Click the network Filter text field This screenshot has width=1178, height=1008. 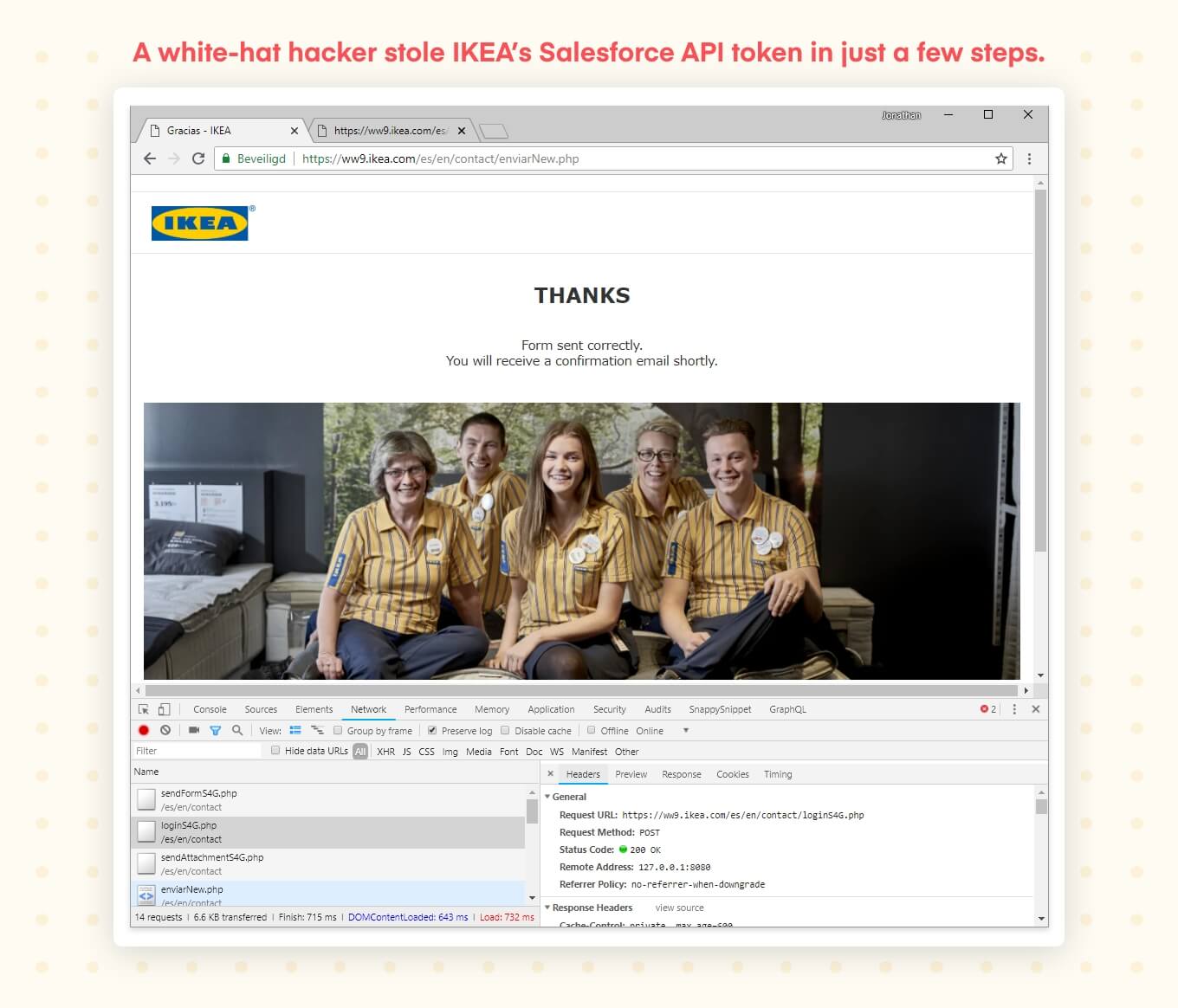[197, 751]
